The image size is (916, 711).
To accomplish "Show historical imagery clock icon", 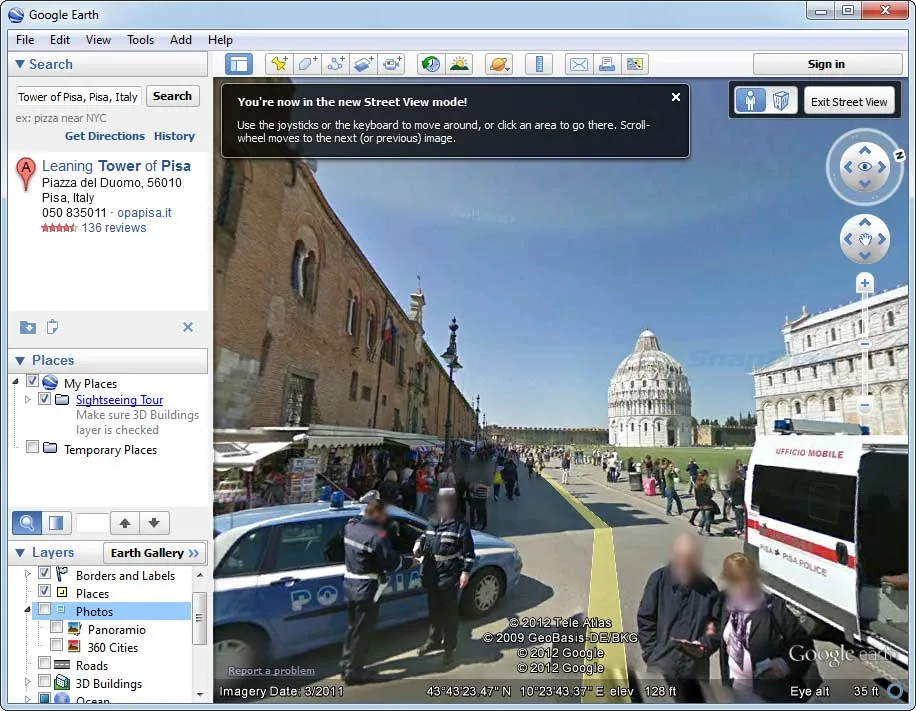I will click(x=431, y=64).
